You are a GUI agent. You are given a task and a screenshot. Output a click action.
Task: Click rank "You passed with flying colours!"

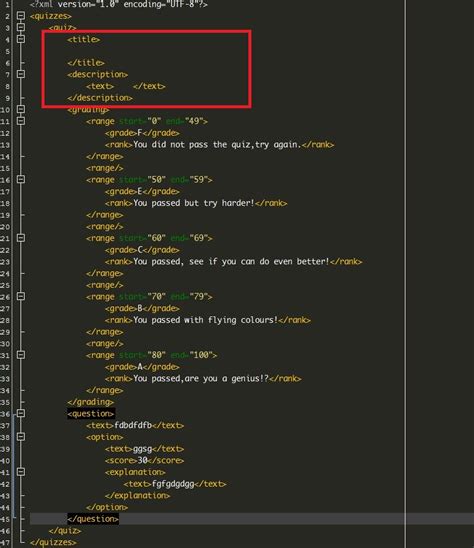208,320
